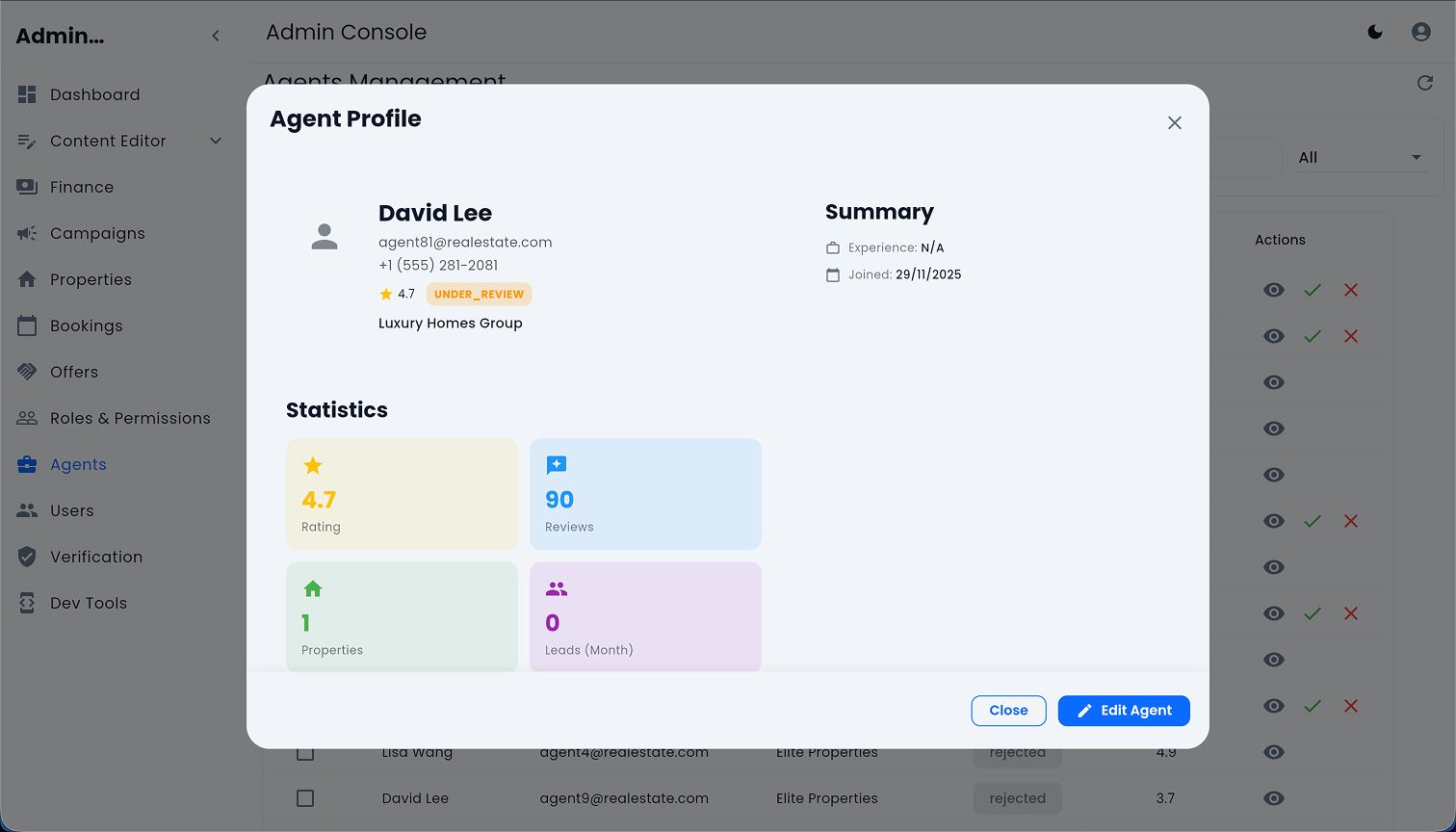1456x832 pixels.
Task: Click the purple Leads people icon
Action: [x=557, y=588]
